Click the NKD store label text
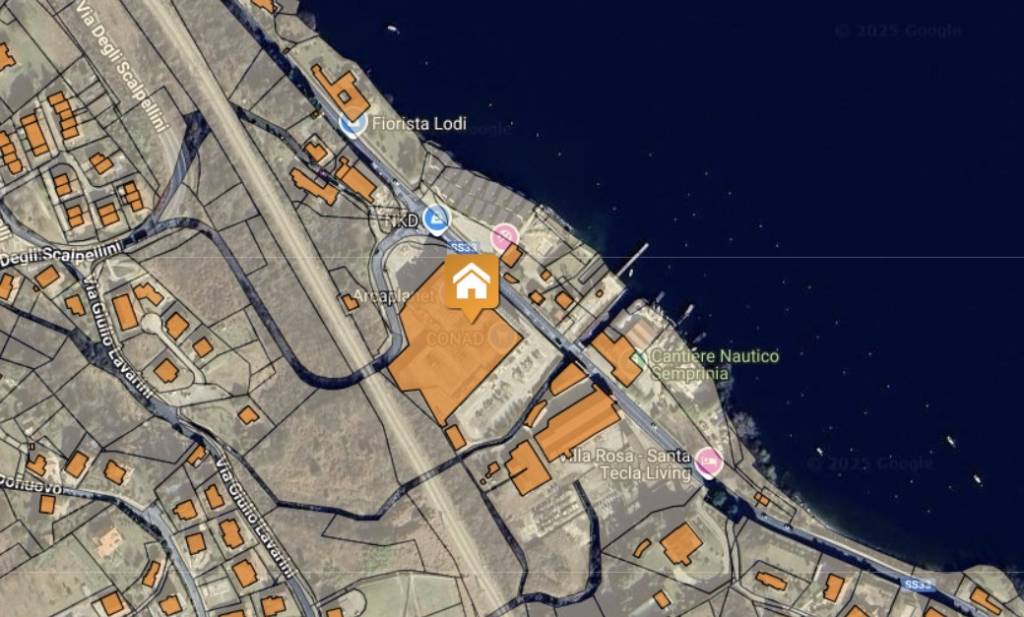 [x=402, y=221]
